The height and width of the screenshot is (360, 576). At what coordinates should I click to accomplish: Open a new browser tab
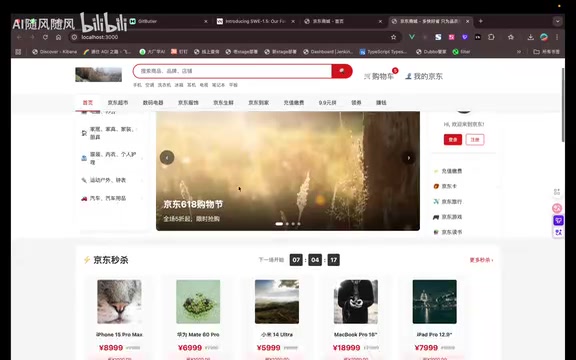click(480, 21)
